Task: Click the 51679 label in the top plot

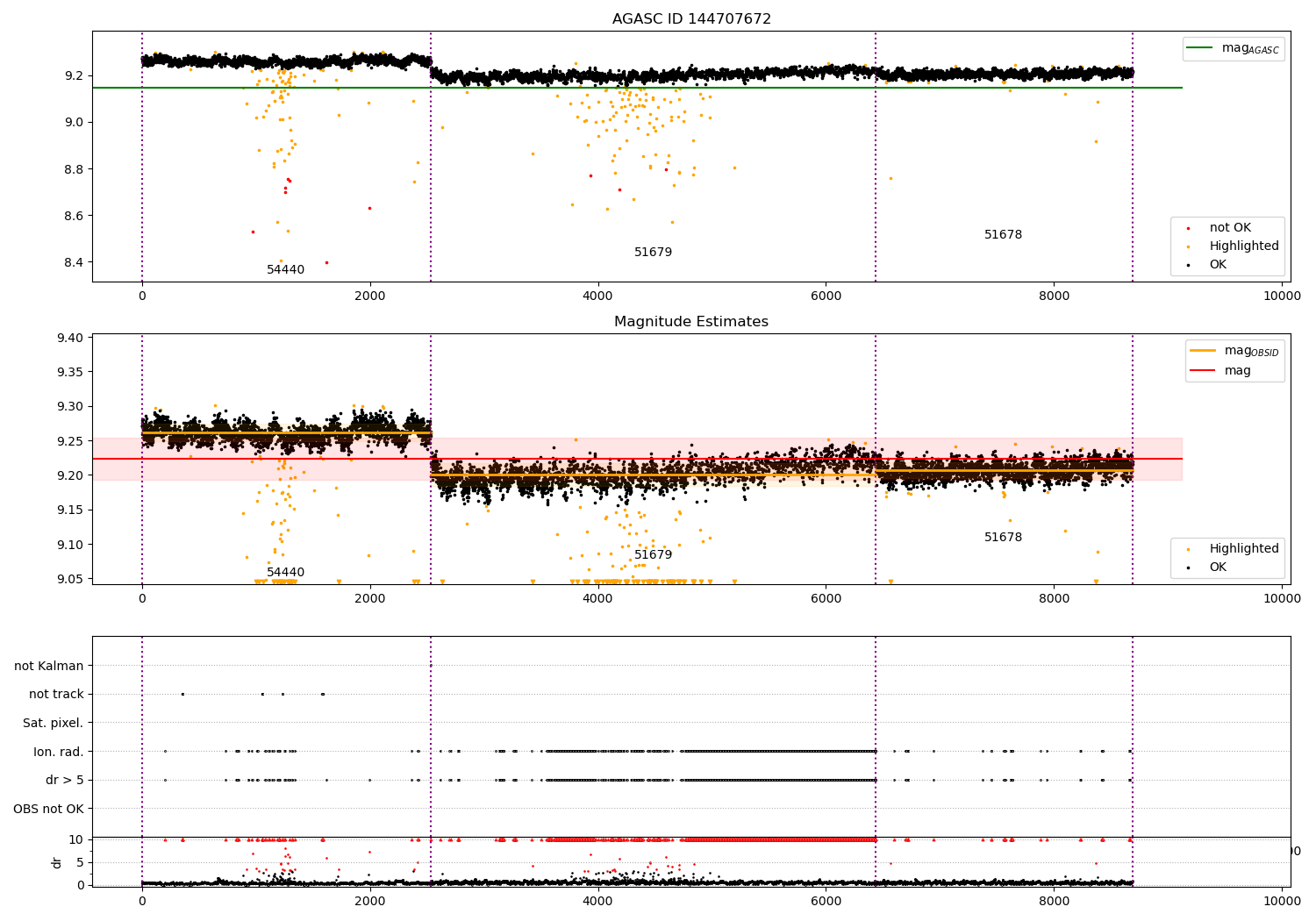Action: coord(653,253)
